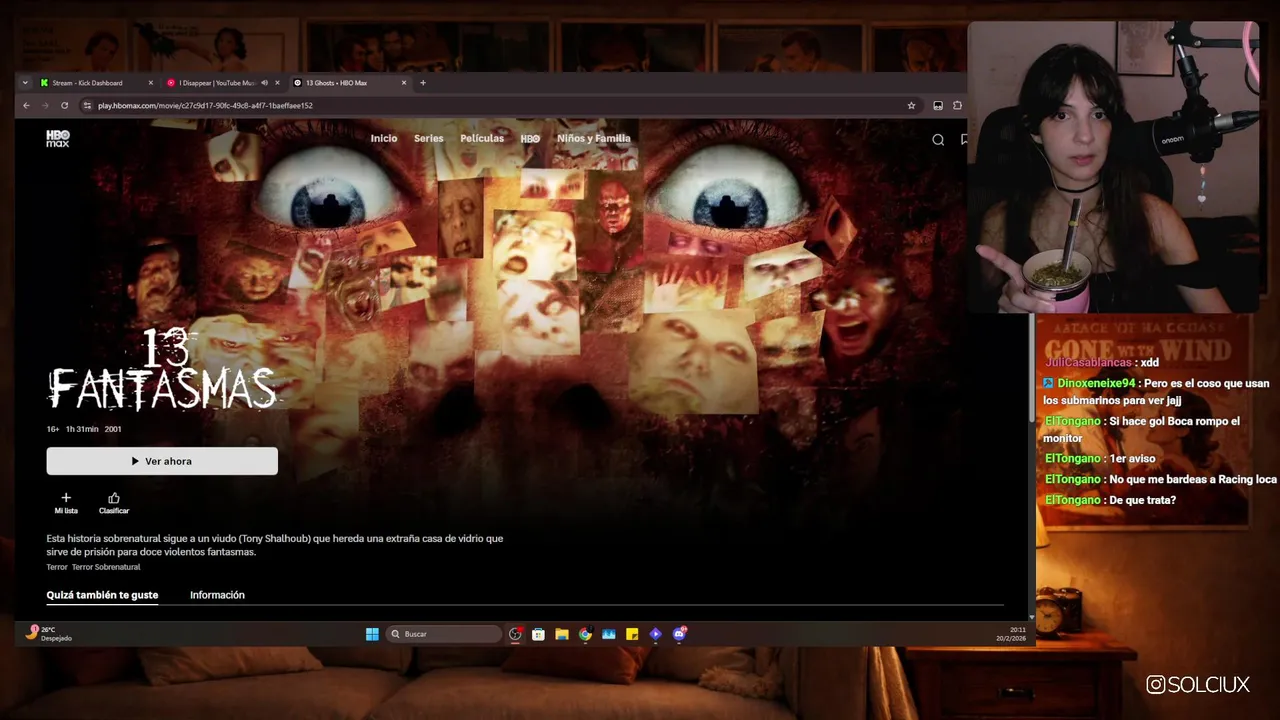
Task: Switch to Stream - Kick Dashboard tab
Action: click(95, 83)
